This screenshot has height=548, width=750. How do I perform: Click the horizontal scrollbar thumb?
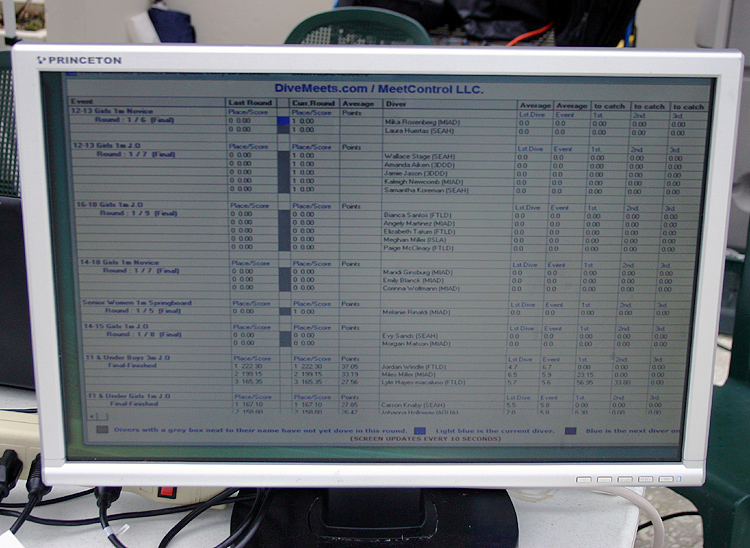point(102,416)
